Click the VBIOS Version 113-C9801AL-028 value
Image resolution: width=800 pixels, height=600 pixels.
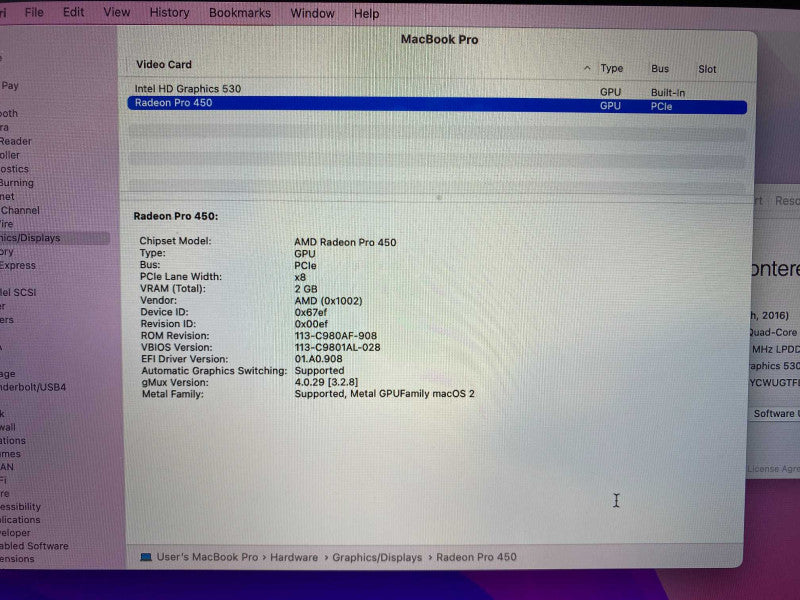pyautogui.click(x=337, y=347)
